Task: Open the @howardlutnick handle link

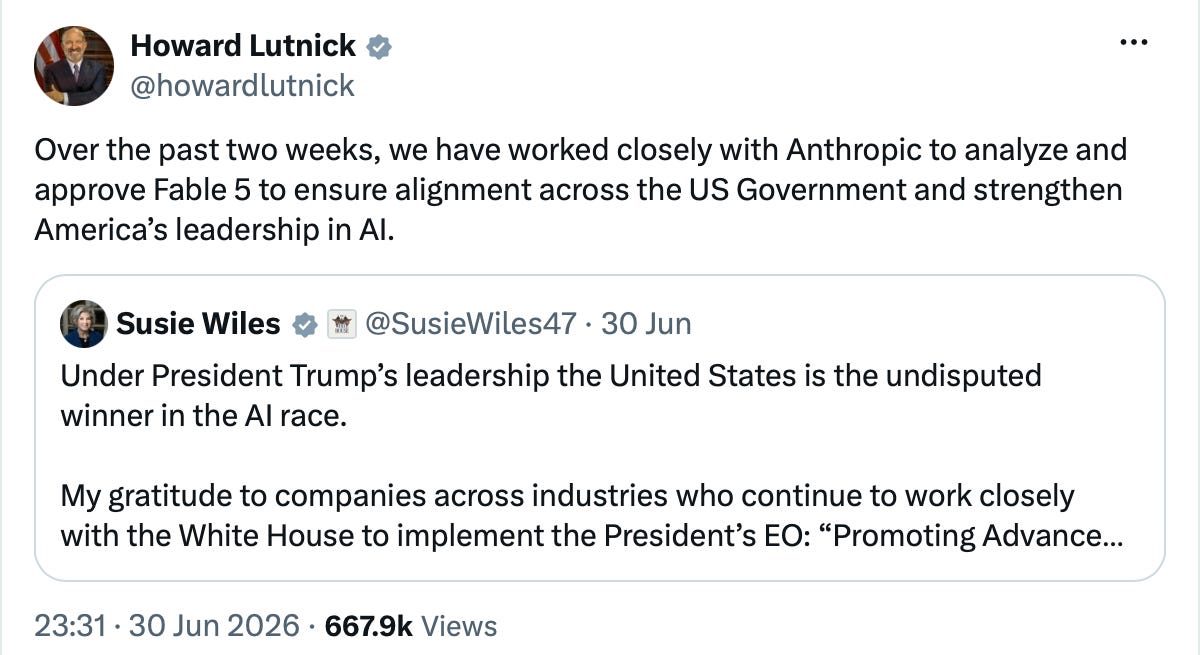Action: click(243, 86)
